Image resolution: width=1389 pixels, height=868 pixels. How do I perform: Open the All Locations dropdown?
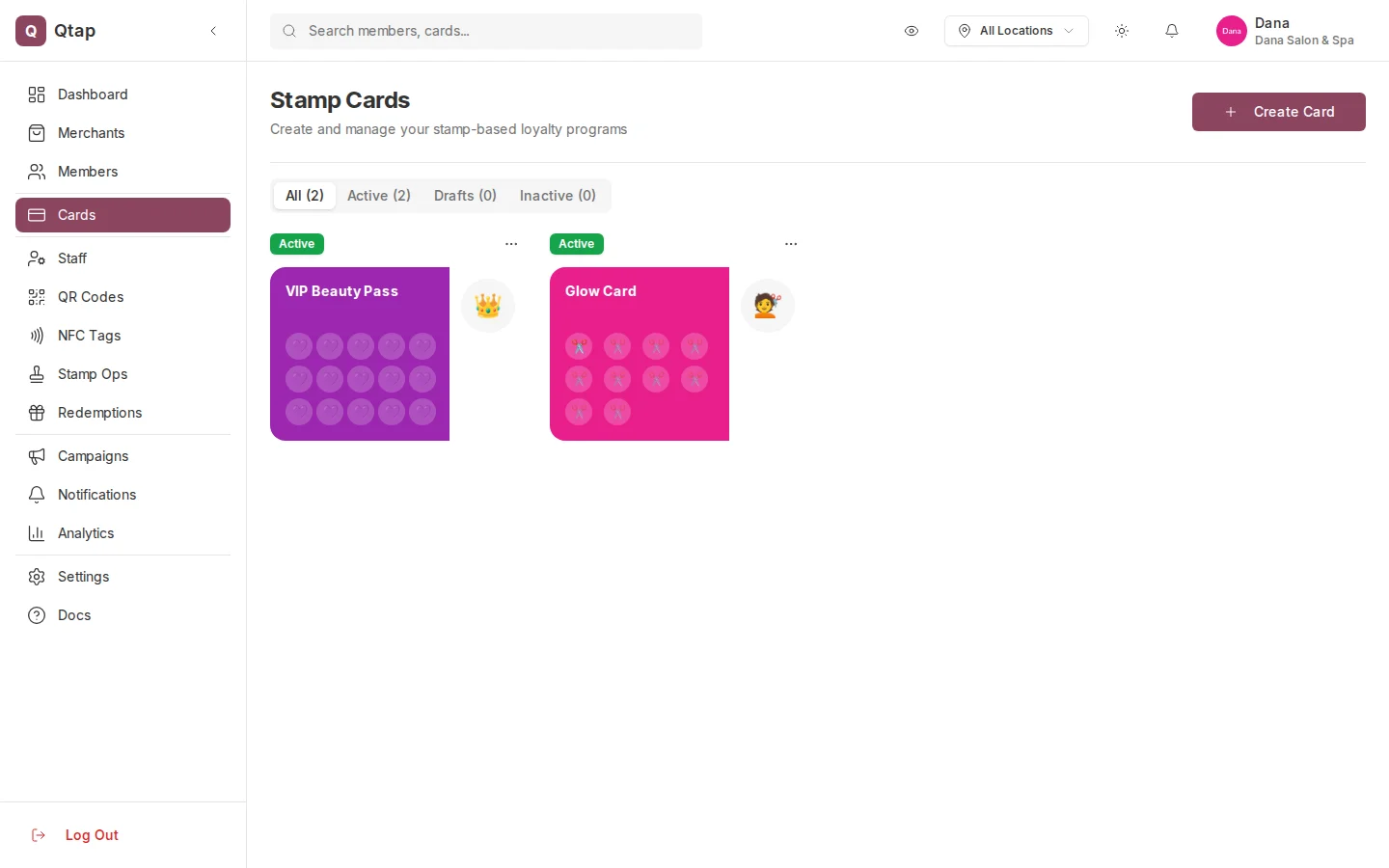(1017, 31)
